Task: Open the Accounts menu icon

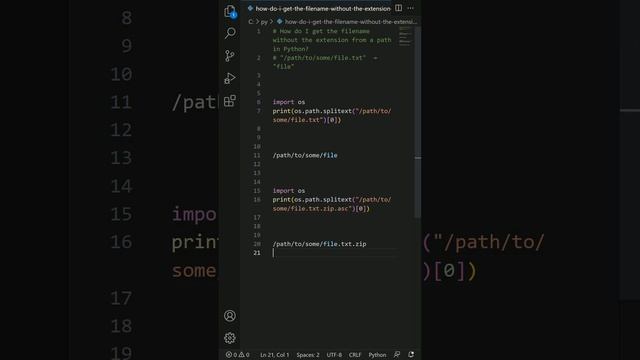Action: [230, 316]
